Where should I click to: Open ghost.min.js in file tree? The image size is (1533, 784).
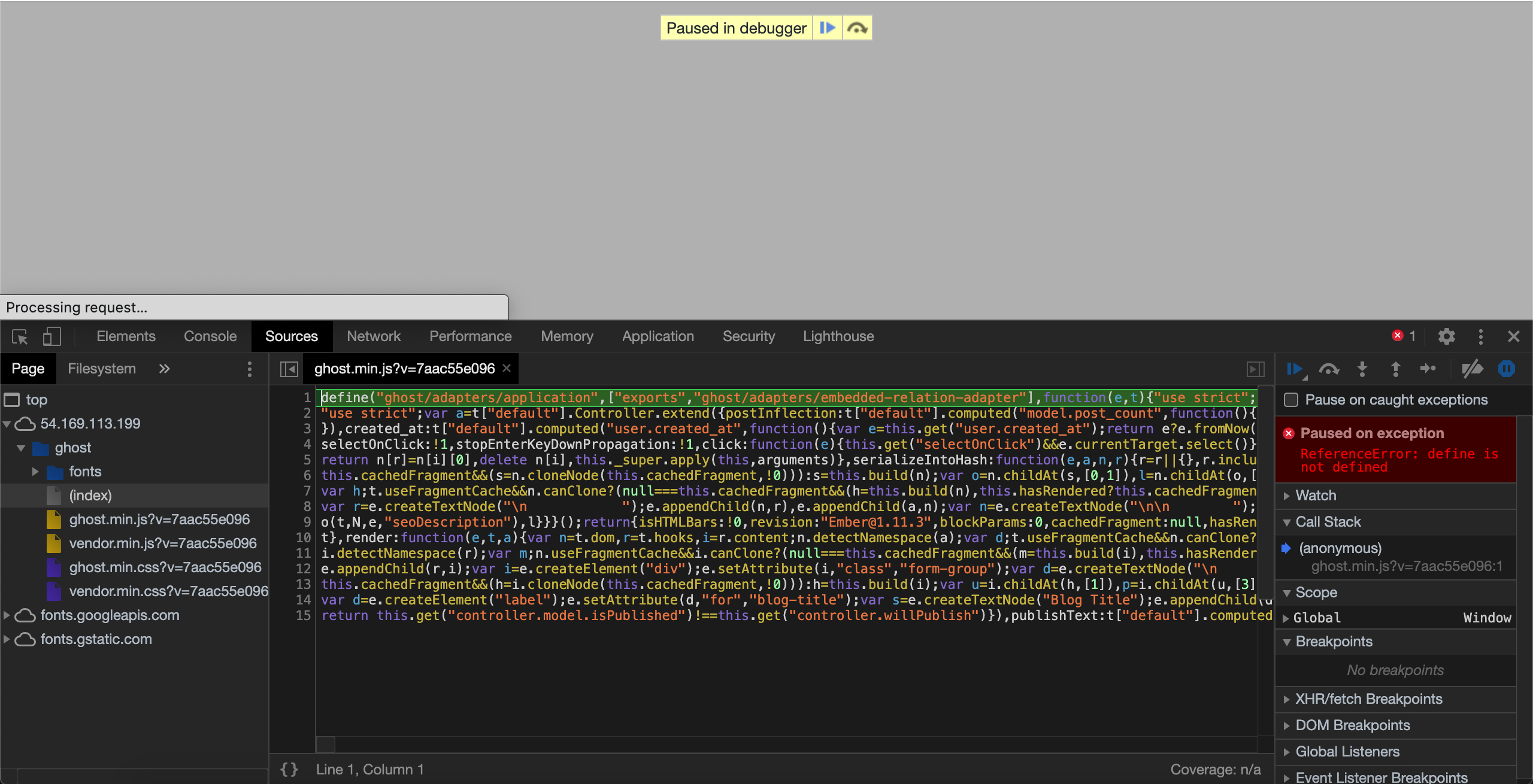coord(159,519)
